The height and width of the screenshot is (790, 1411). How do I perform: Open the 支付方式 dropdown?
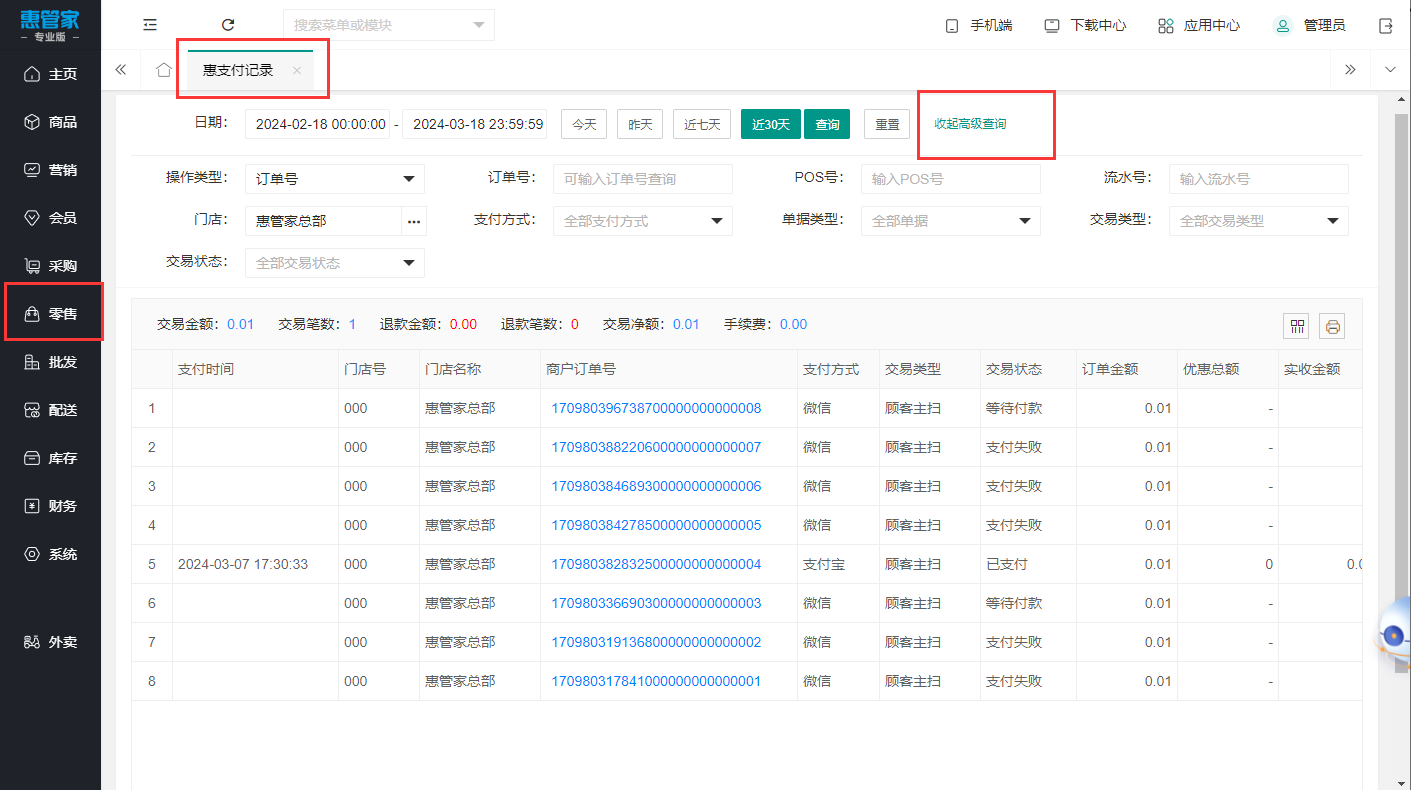pyautogui.click(x=643, y=221)
